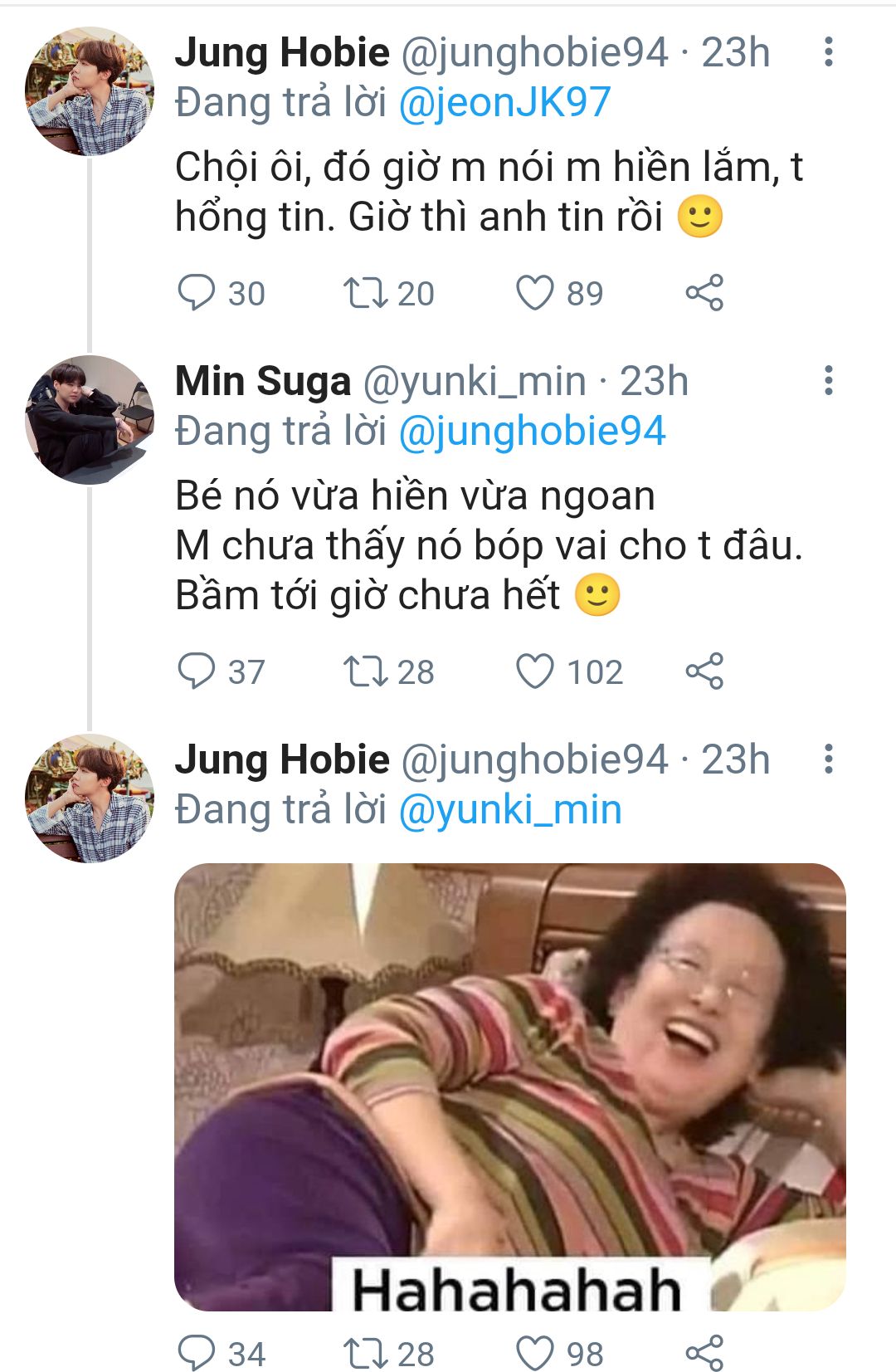This screenshot has width=896, height=1372.
Task: View Min Suga's profile picture
Action: tap(90, 420)
